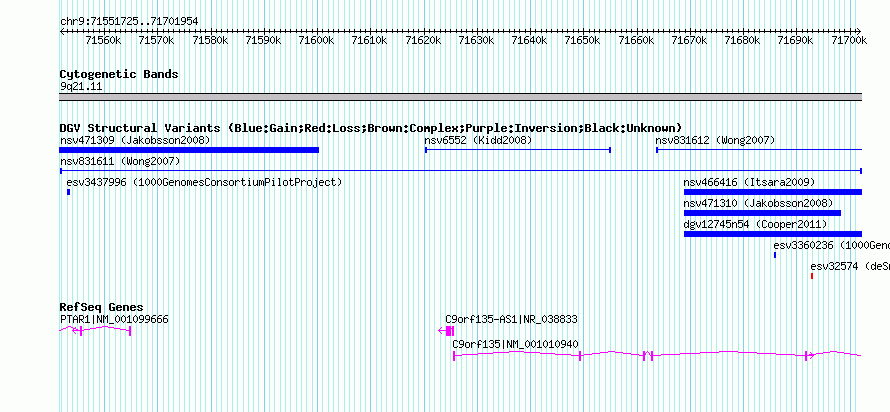Screen dimensions: 890x412
Task: Select the nsv831612 thin blue span line
Action: 759,150
